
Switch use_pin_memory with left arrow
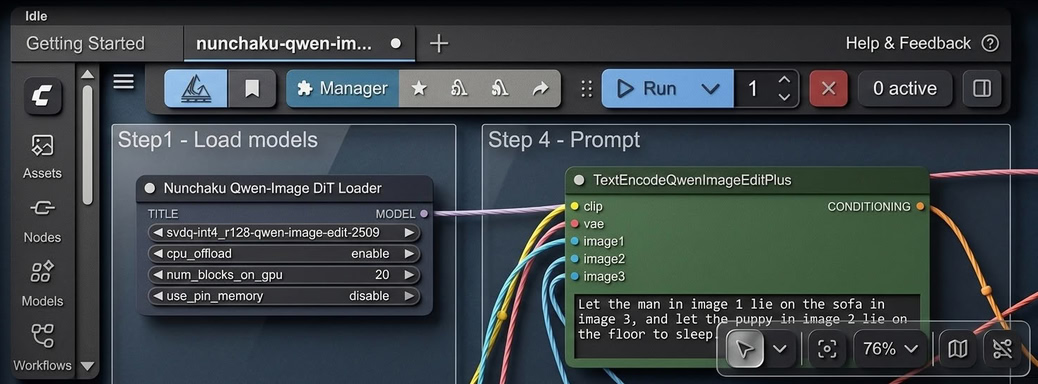158,296
